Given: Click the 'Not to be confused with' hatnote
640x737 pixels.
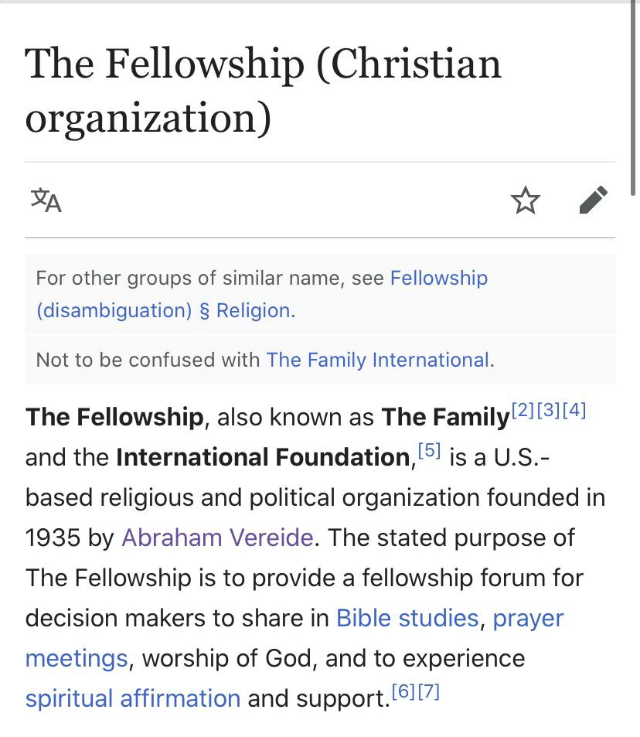Looking at the screenshot, I should click(x=320, y=360).
